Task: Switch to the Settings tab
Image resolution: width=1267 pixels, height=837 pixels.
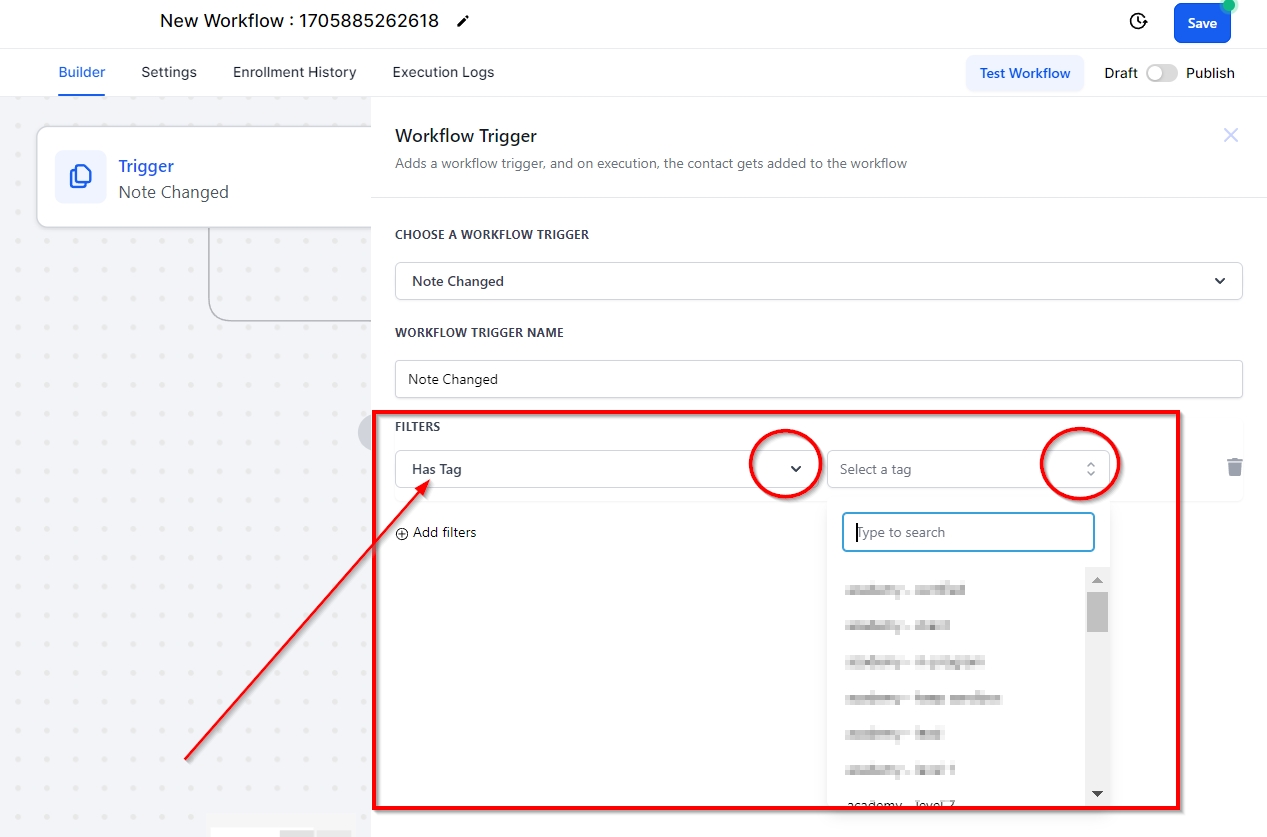Action: tap(169, 72)
